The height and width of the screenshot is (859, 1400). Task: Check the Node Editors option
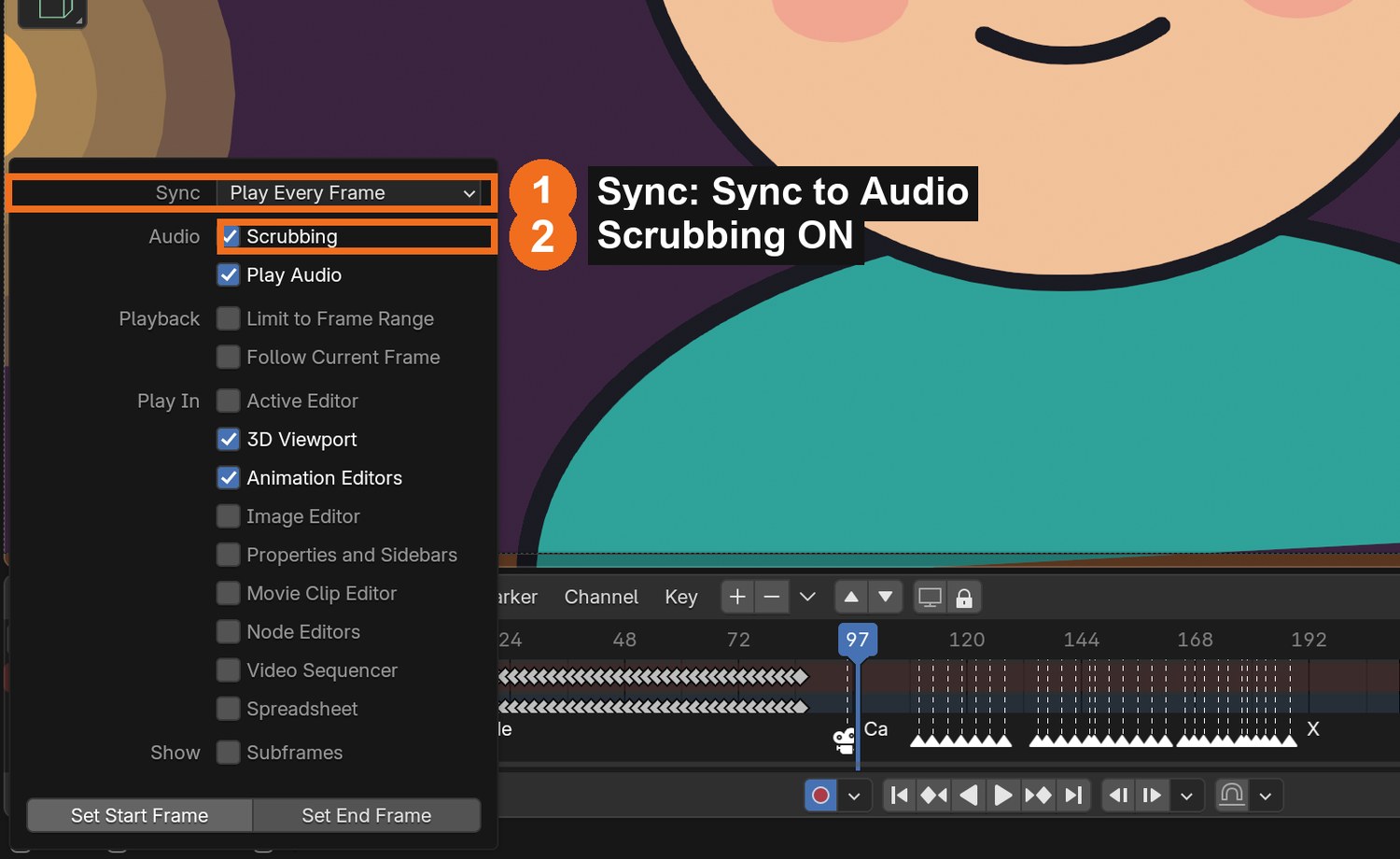coord(229,632)
